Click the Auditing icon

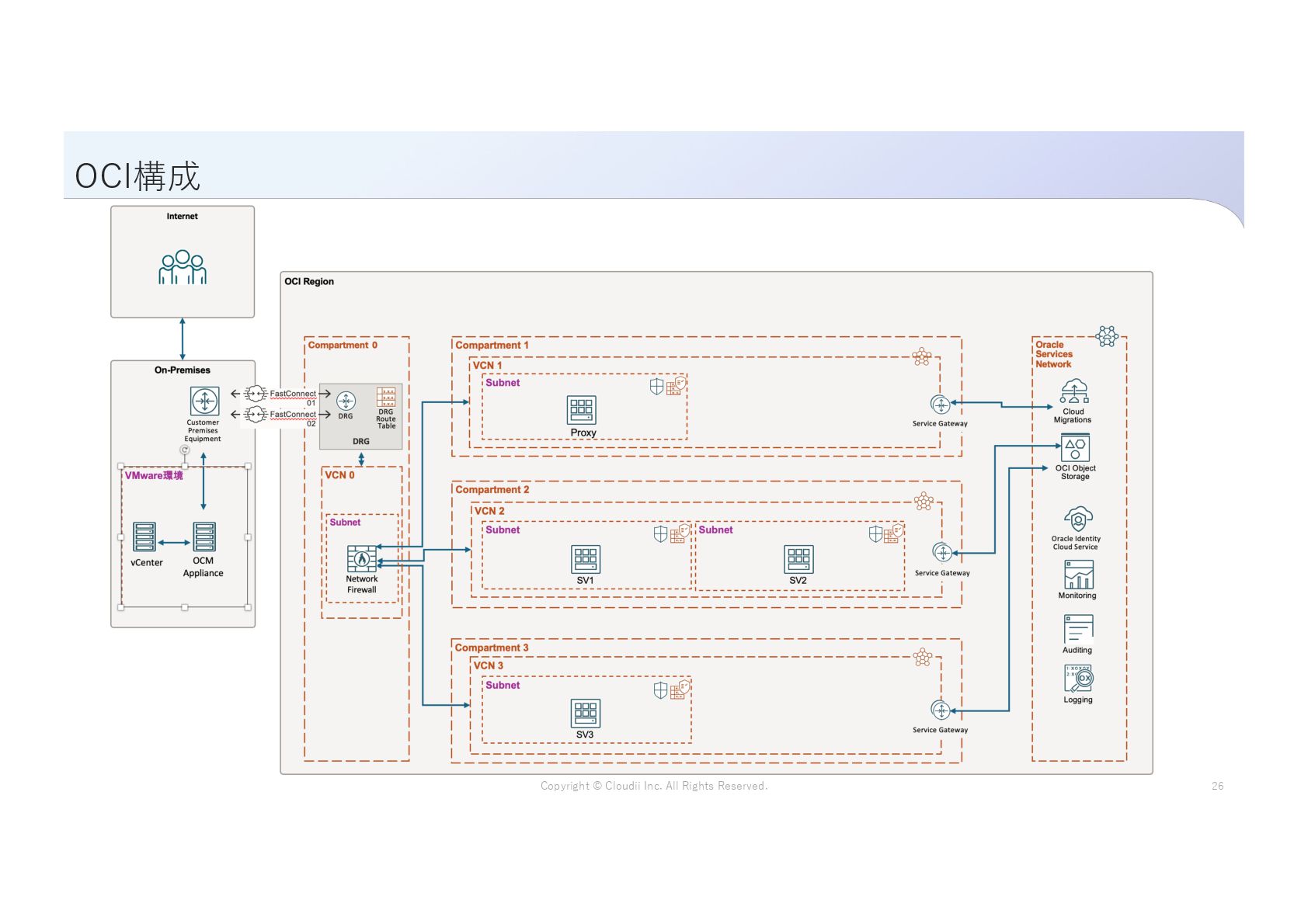pyautogui.click(x=1079, y=629)
